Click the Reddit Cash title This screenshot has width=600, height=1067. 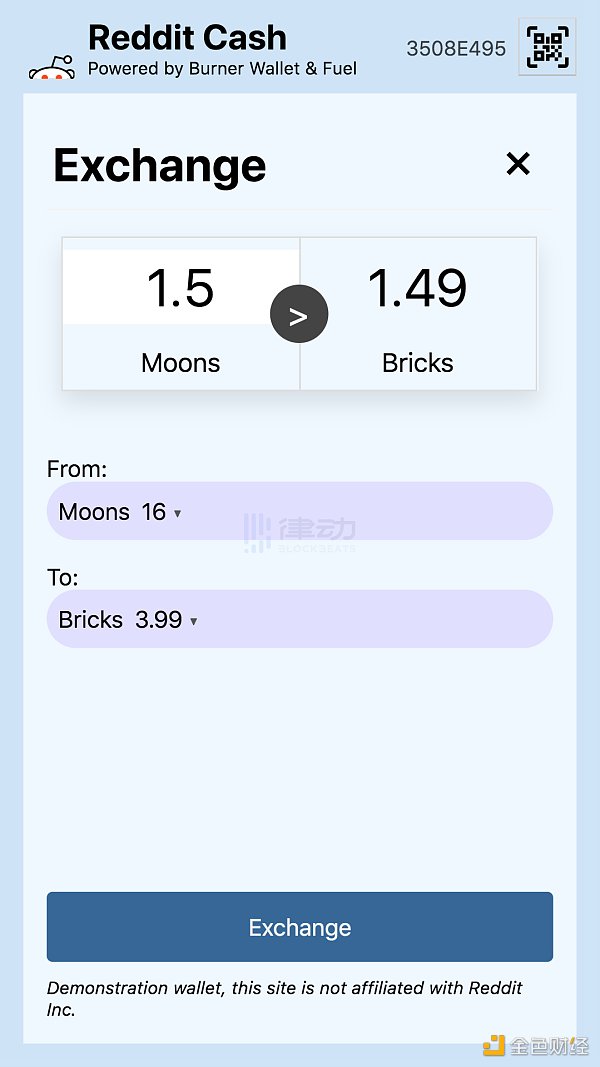(187, 38)
